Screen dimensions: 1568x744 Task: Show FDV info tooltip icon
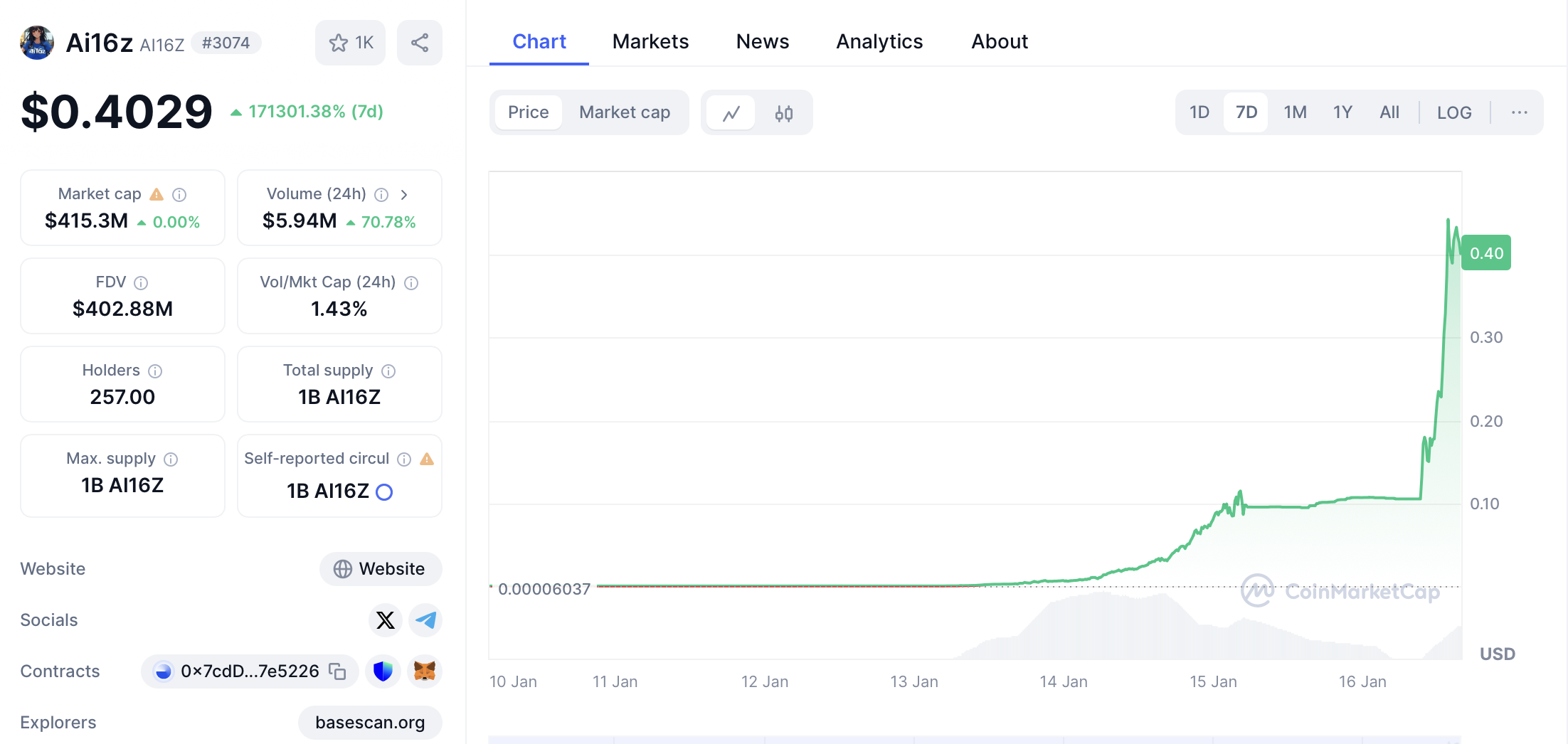141,282
